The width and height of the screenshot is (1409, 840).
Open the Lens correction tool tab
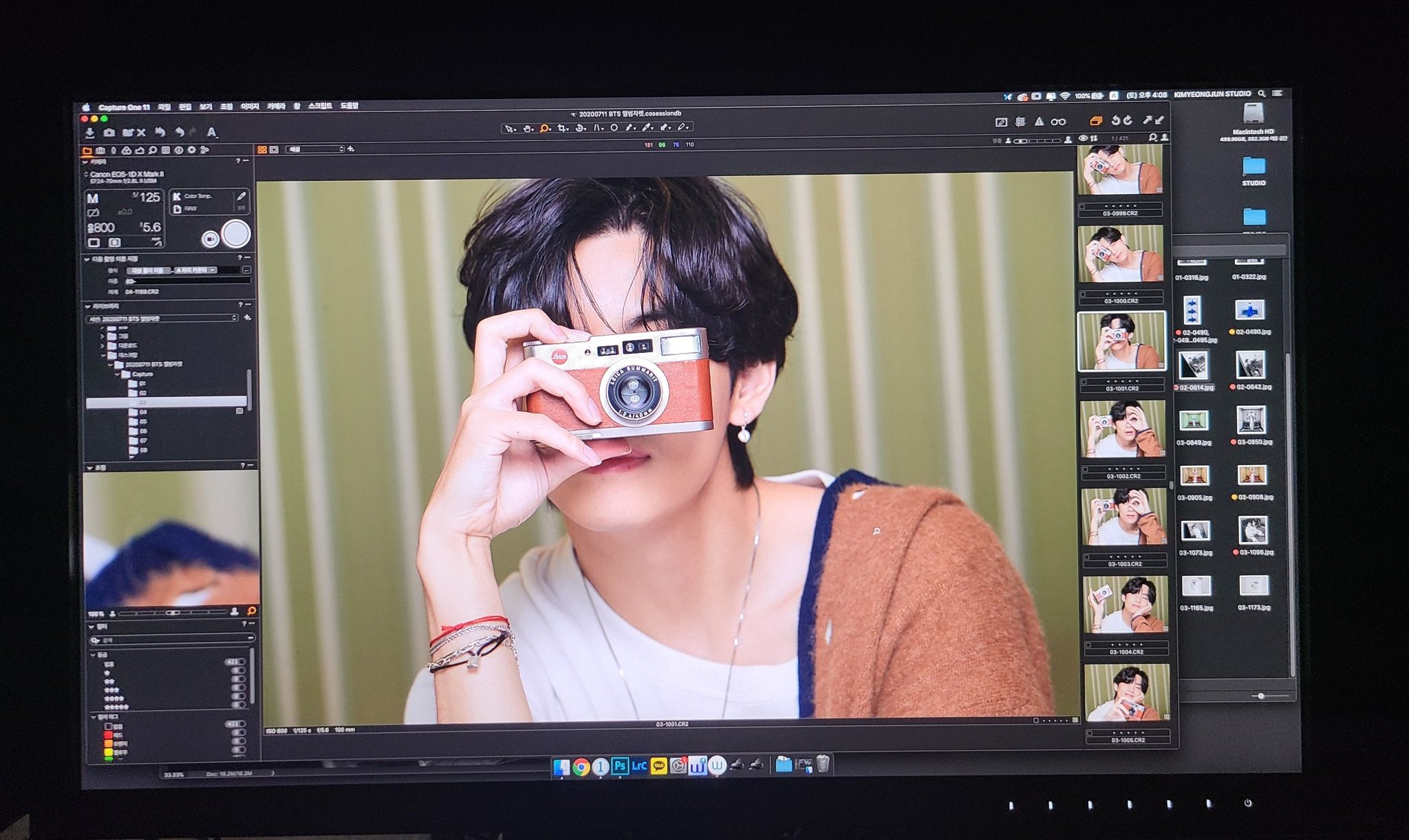(114, 150)
